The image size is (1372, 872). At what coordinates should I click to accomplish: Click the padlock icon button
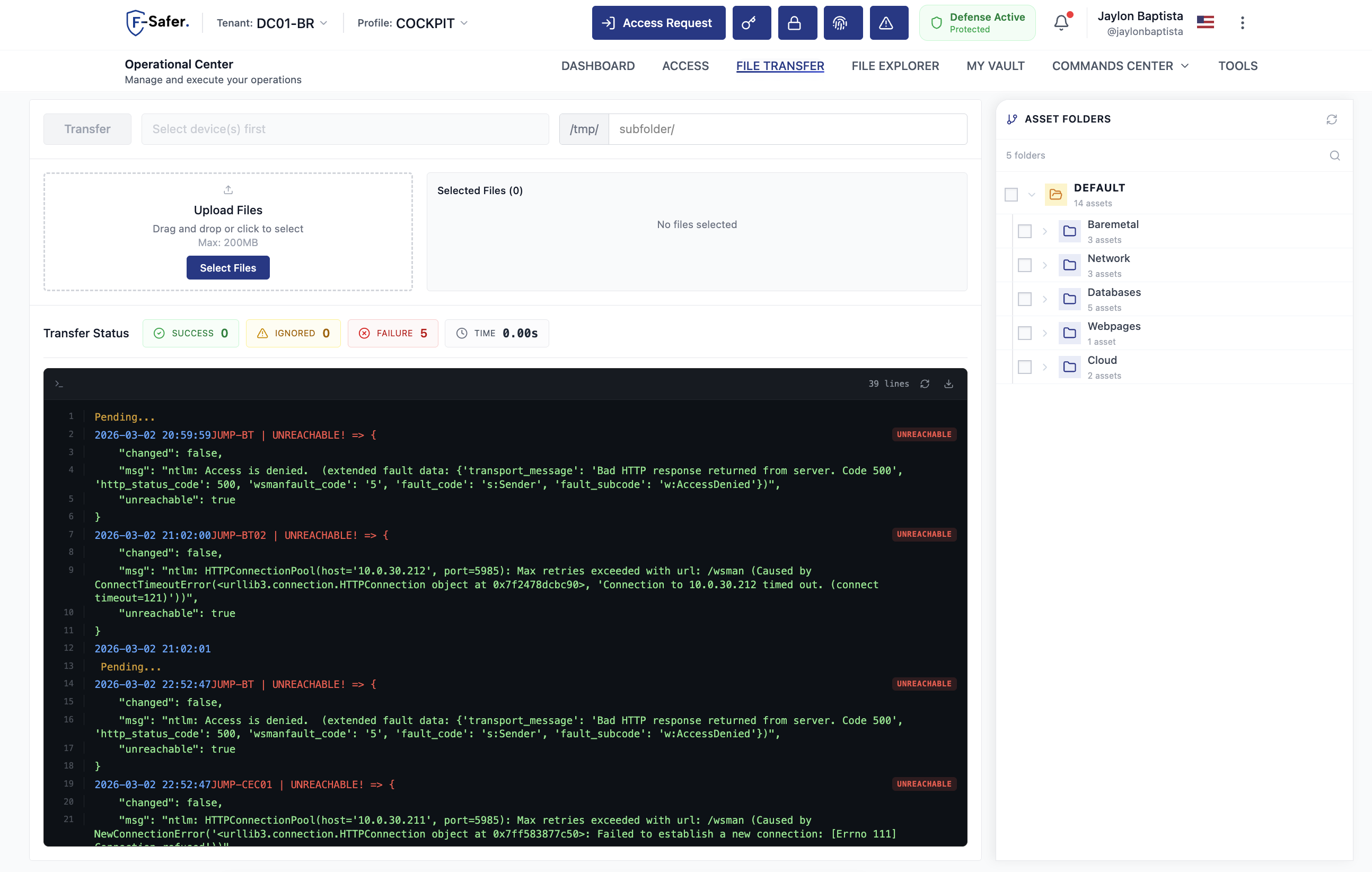pyautogui.click(x=797, y=23)
